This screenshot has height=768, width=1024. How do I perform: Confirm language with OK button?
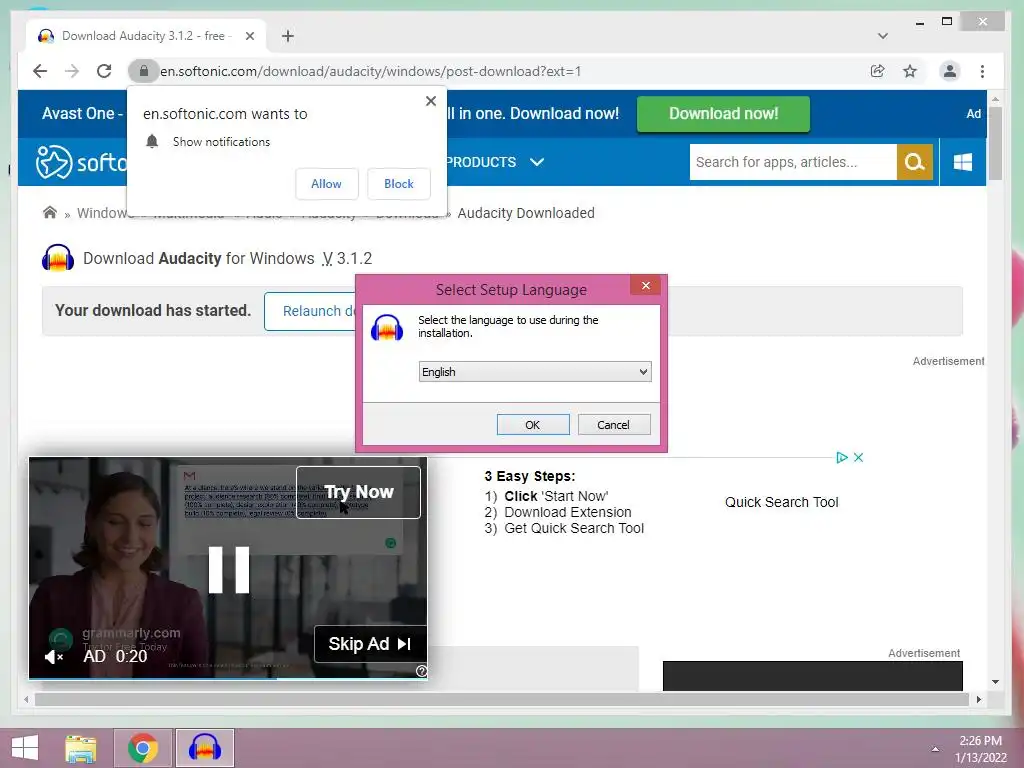(533, 424)
